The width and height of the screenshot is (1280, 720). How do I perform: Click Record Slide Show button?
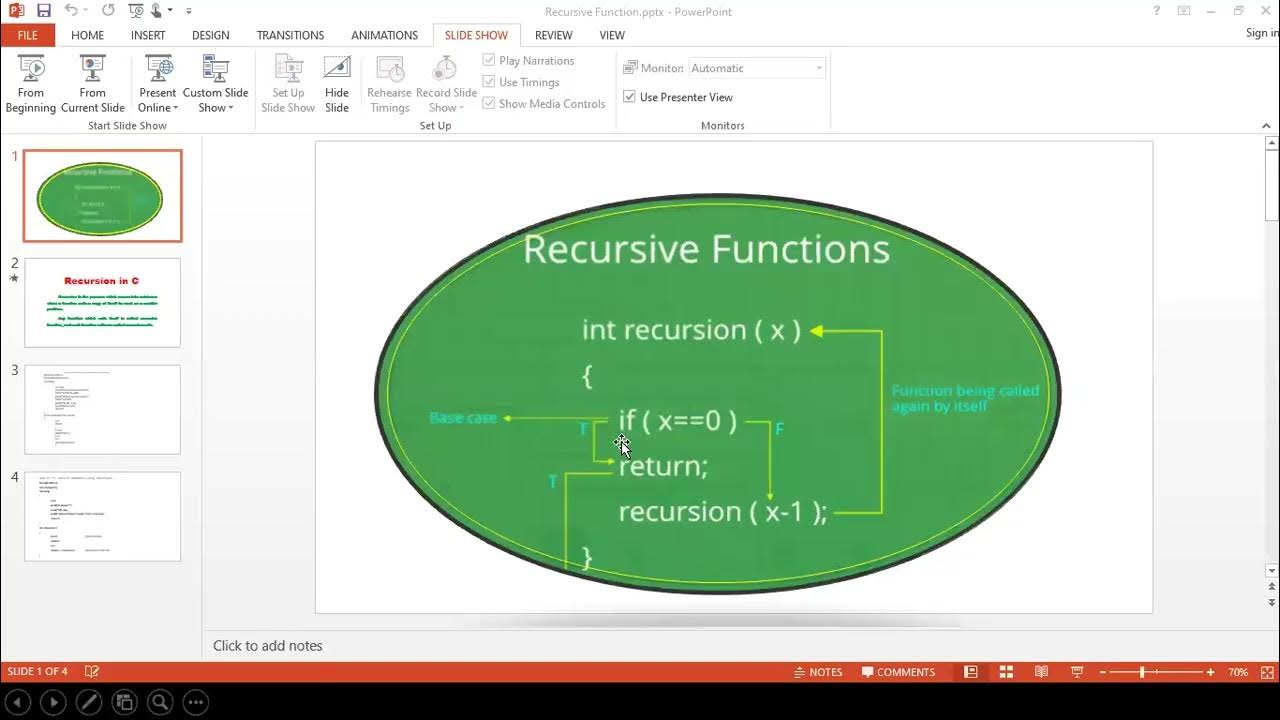click(x=446, y=84)
